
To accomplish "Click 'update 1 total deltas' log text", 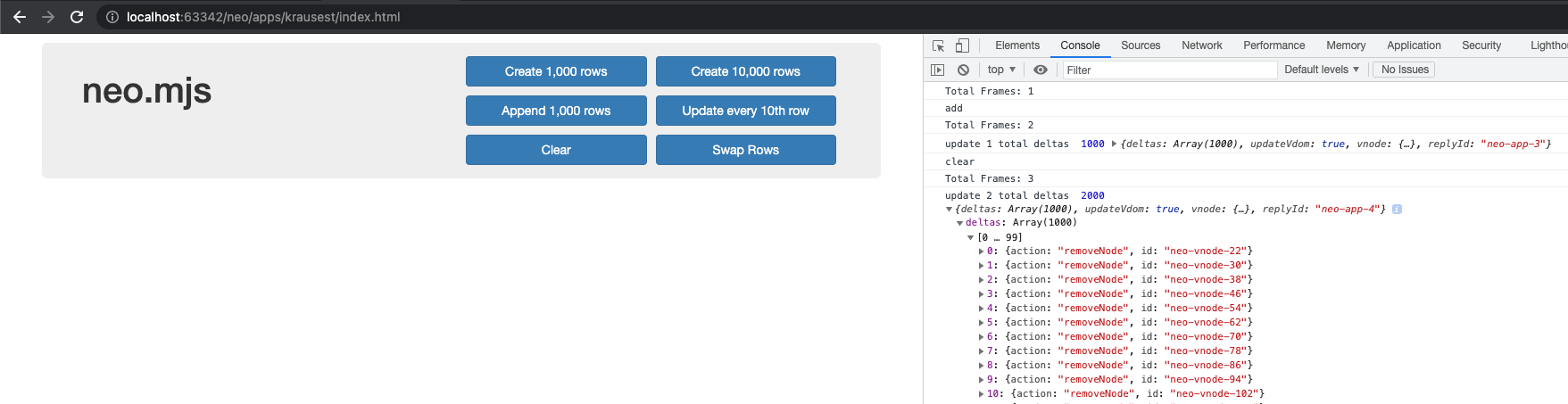I will (x=1007, y=144).
